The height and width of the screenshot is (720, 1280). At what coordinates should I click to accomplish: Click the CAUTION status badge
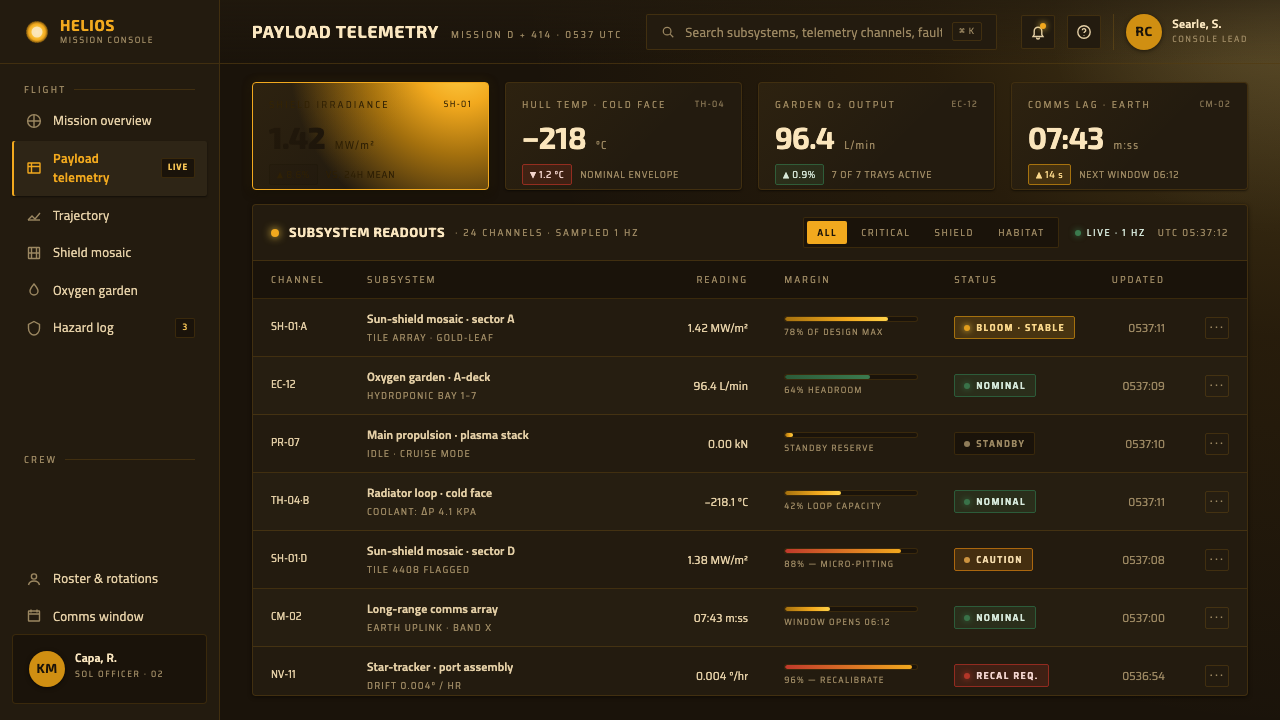(993, 560)
